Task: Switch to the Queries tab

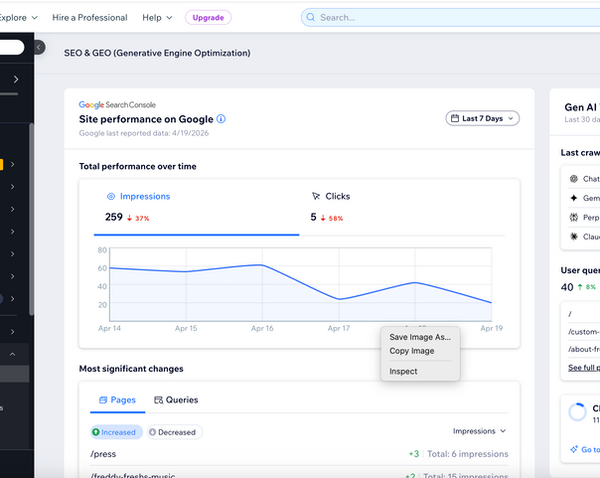Action: (x=176, y=400)
